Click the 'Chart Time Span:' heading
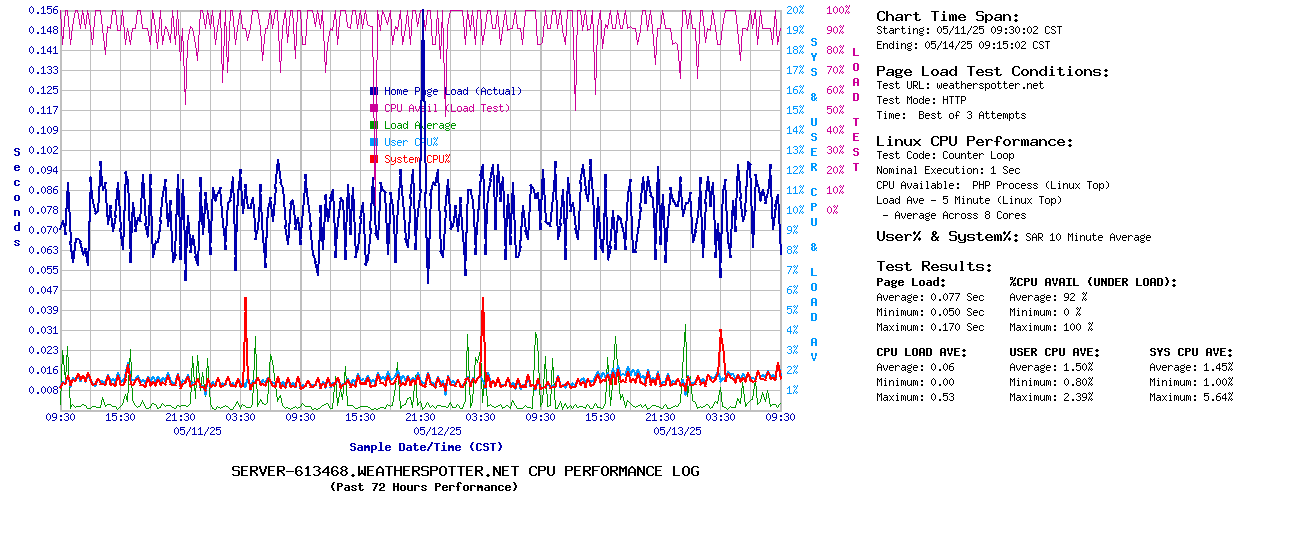Image resolution: width=1300 pixels, height=550 pixels. [x=947, y=16]
